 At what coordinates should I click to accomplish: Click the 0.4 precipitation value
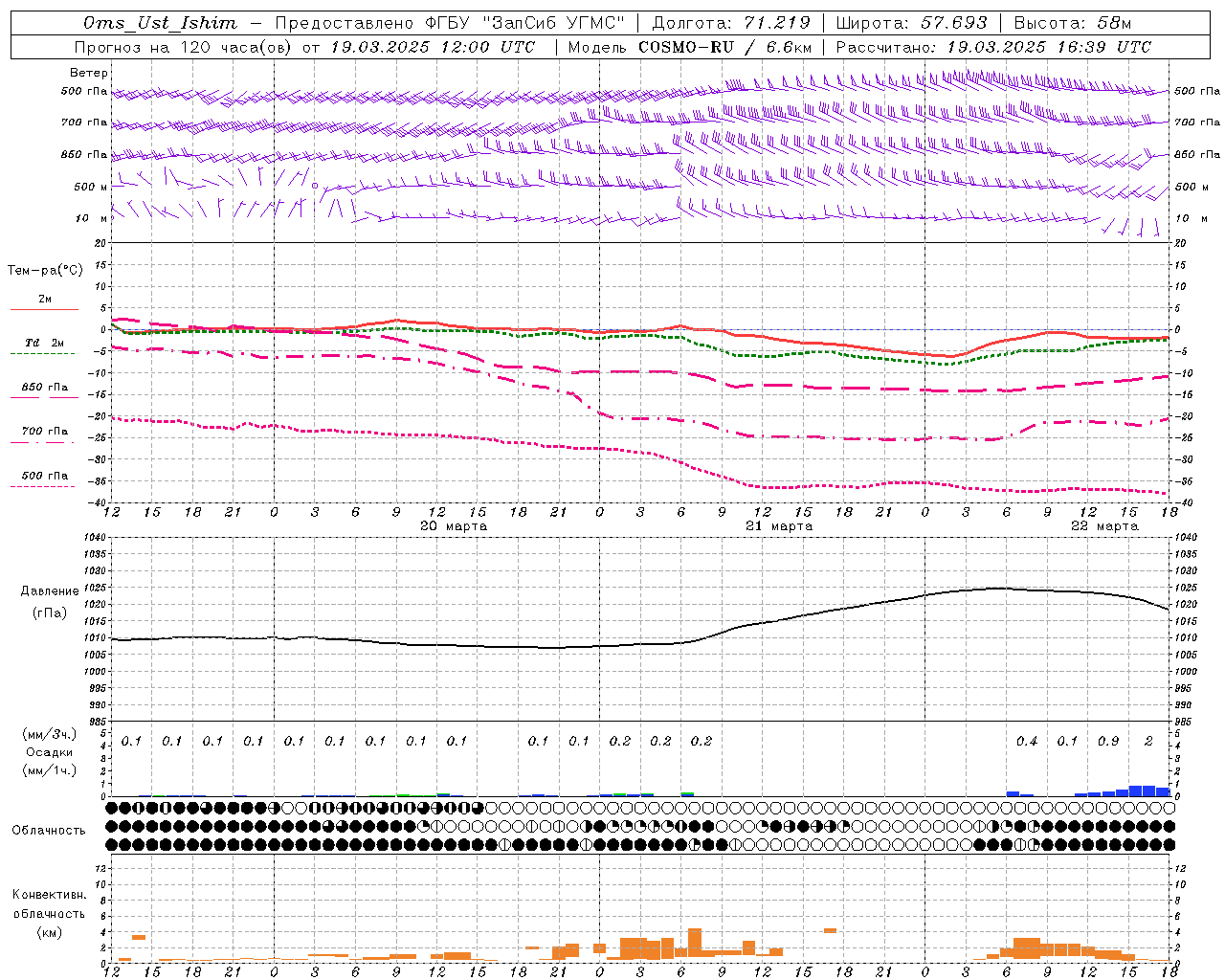[x=1027, y=742]
